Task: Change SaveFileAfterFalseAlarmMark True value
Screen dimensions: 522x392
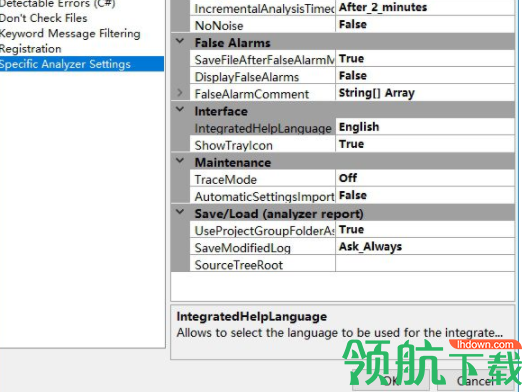Action: tap(425, 59)
